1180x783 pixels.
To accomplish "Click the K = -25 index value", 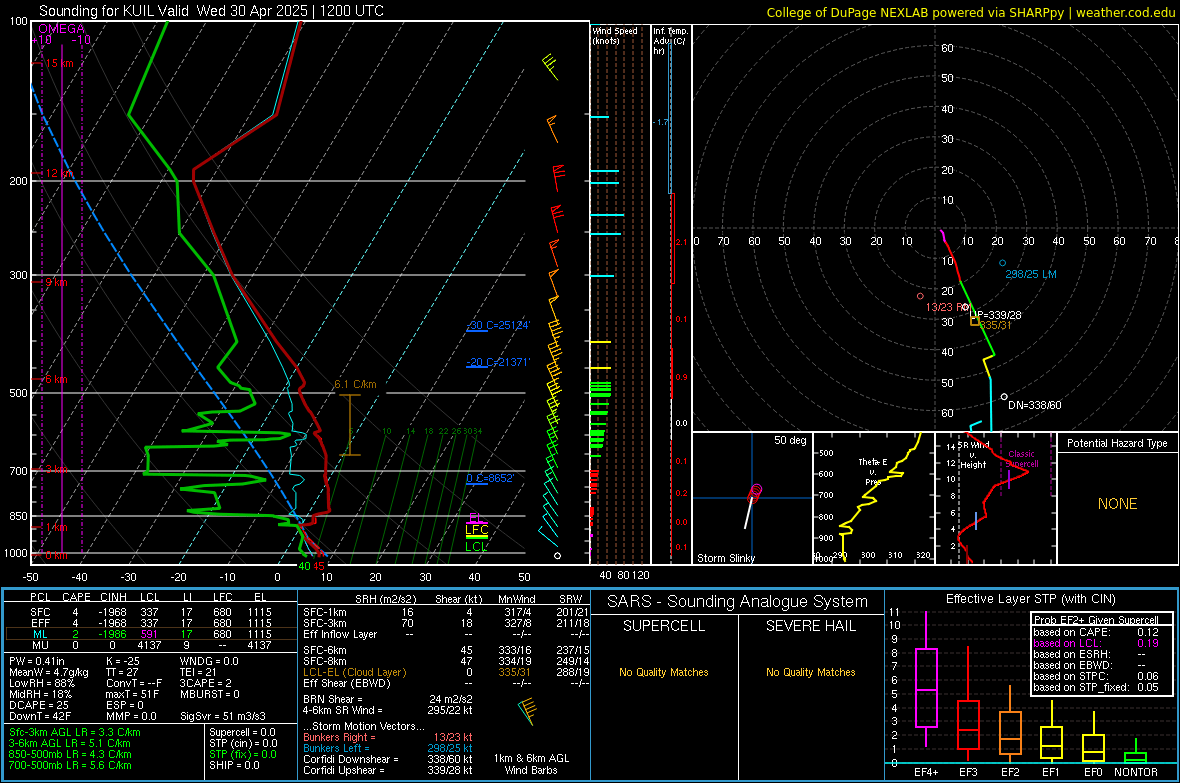I will click(x=123, y=661).
